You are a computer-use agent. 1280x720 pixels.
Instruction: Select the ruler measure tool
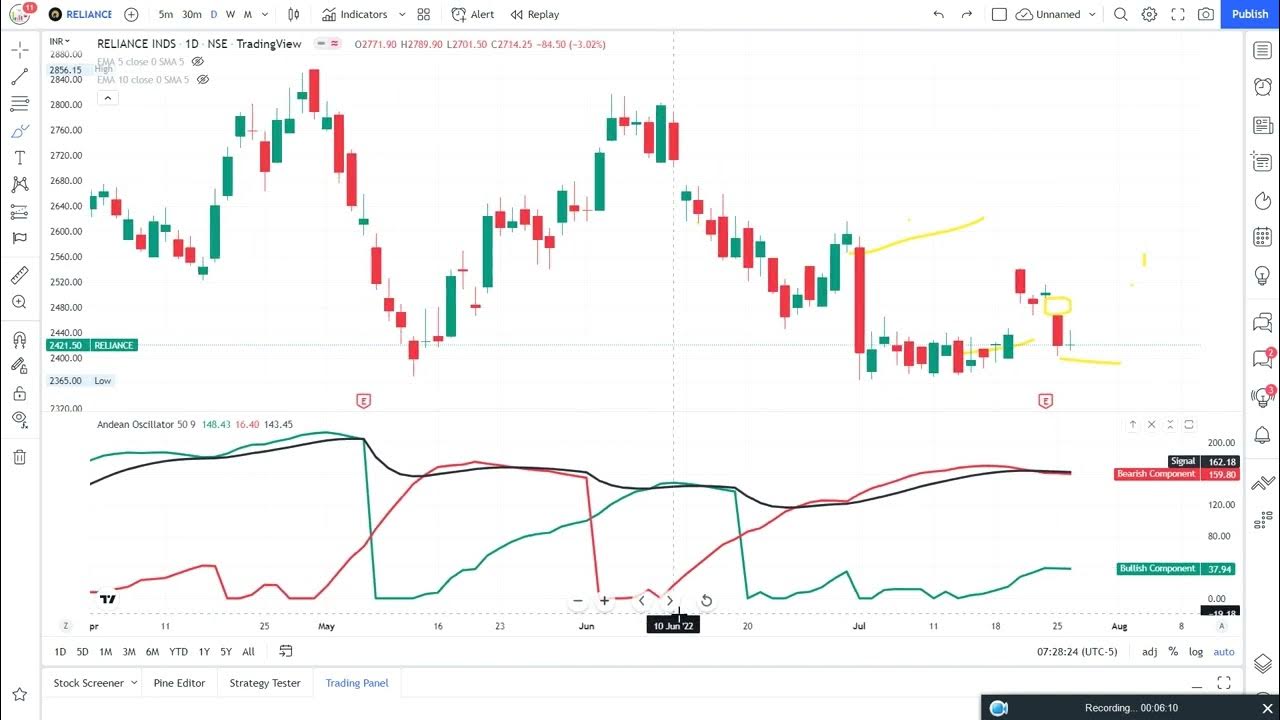(x=20, y=275)
